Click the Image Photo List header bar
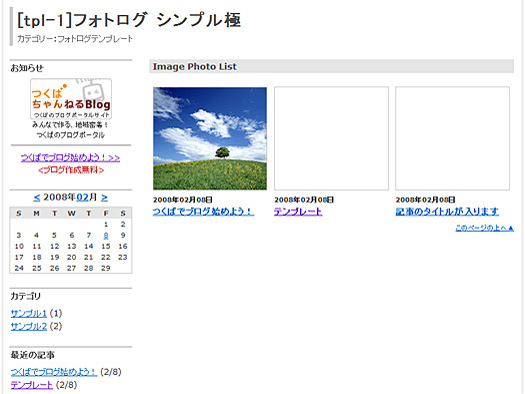 coord(331,66)
